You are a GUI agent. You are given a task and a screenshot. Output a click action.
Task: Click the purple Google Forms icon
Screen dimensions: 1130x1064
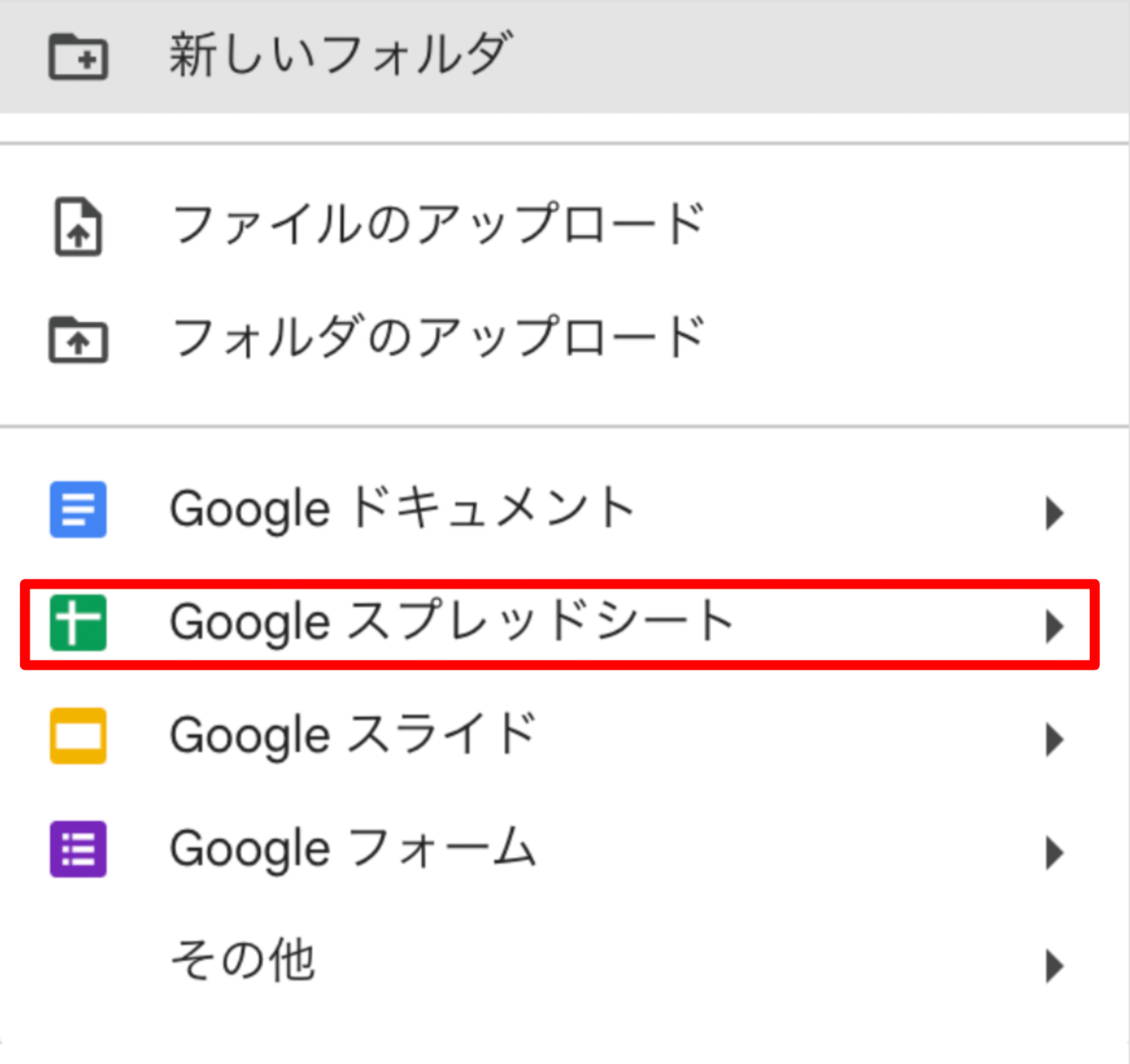click(78, 848)
